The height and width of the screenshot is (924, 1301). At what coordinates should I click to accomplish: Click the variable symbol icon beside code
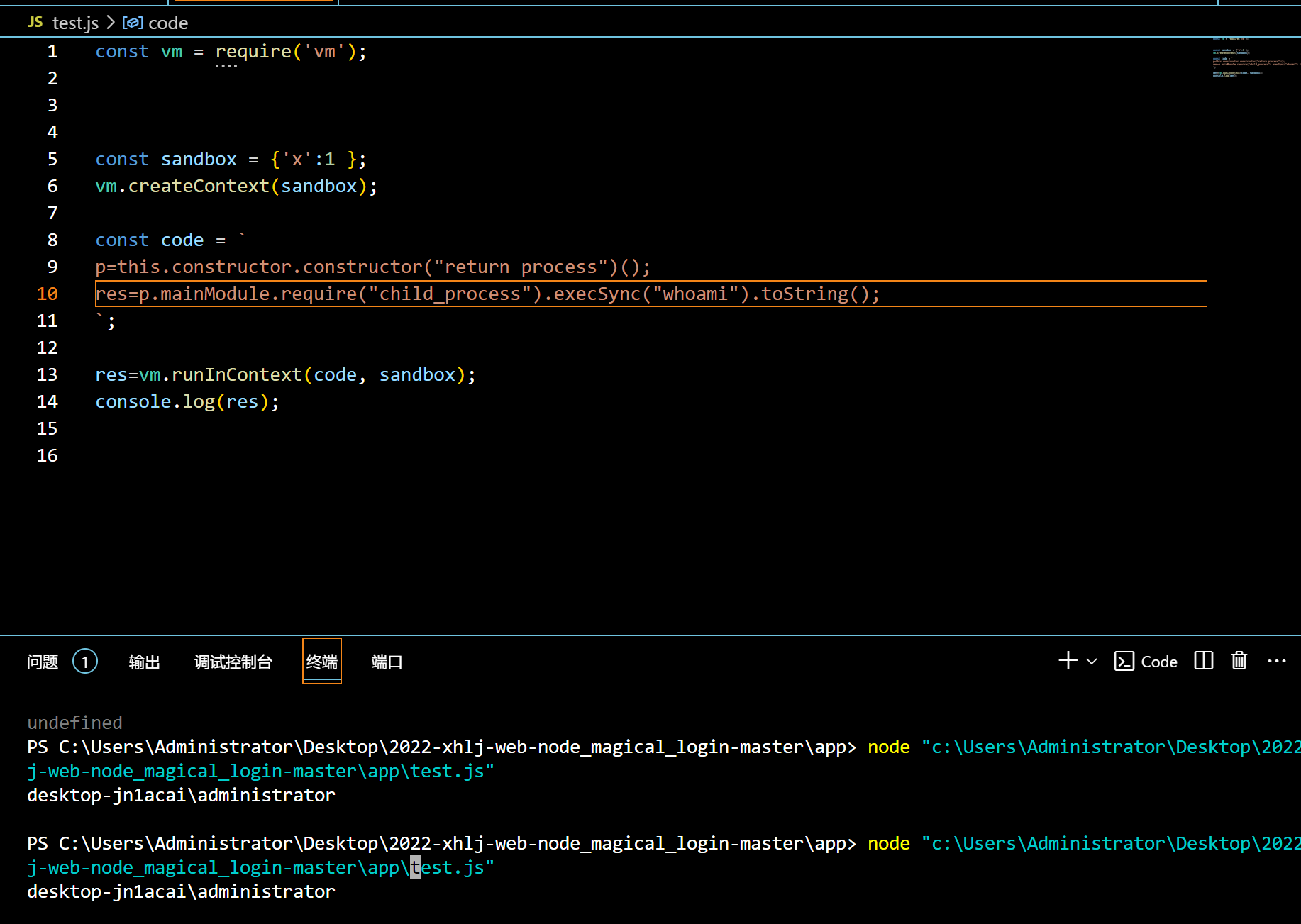(x=133, y=23)
